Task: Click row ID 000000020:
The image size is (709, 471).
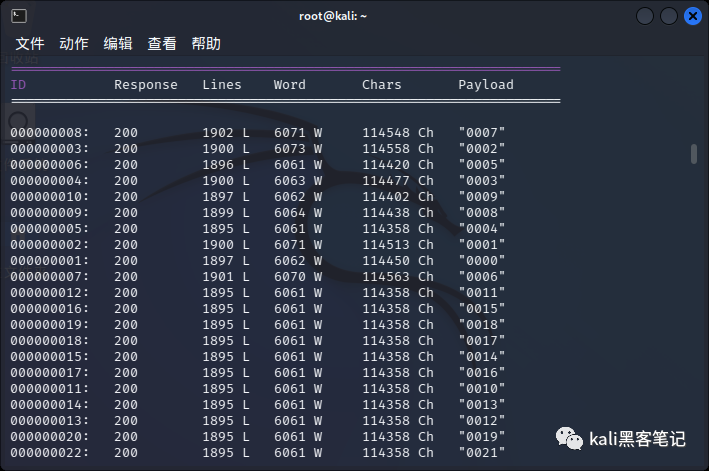Action: pyautogui.click(x=50, y=436)
